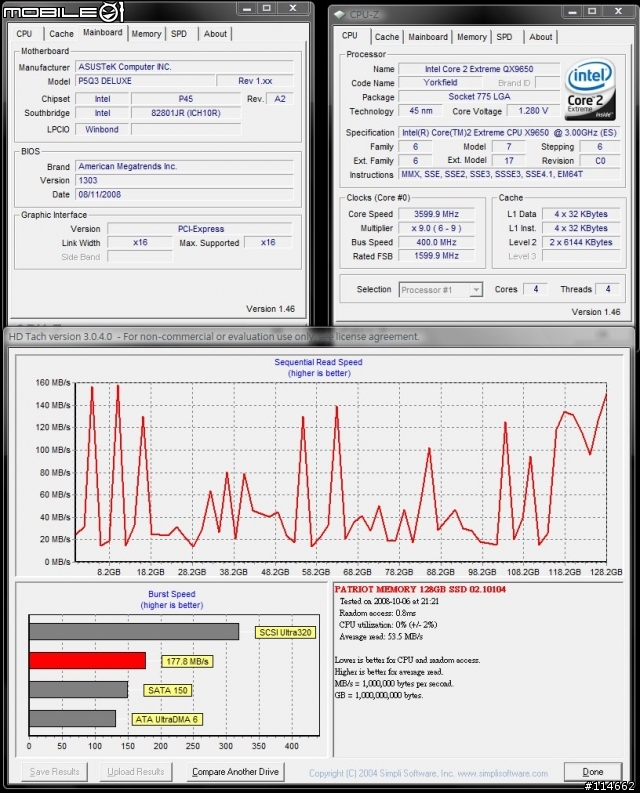Minimize the right CPU-Z window

pos(572,11)
